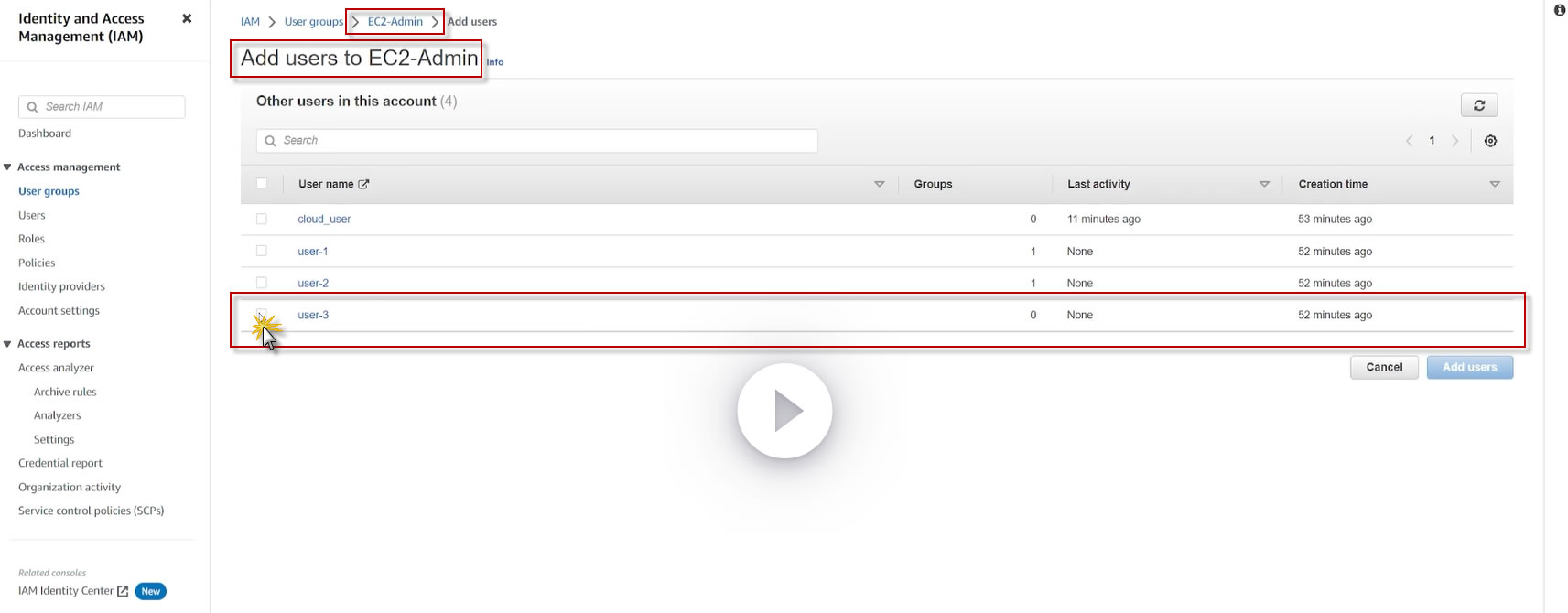Click the large play button overlay

[x=784, y=411]
